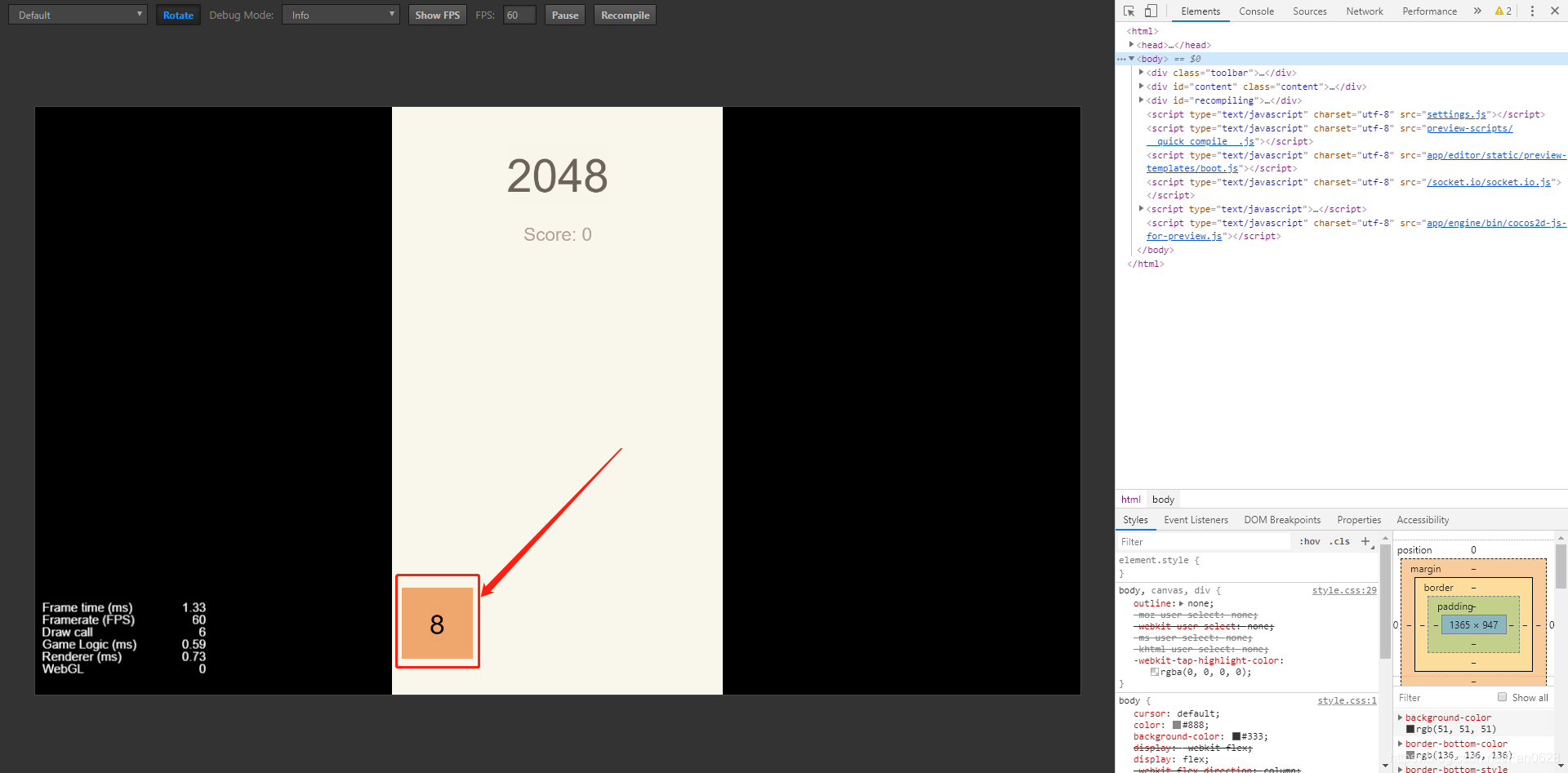Screen dimensions: 1568x773
Task: Click the Score: 0 label in the game
Action: (557, 234)
